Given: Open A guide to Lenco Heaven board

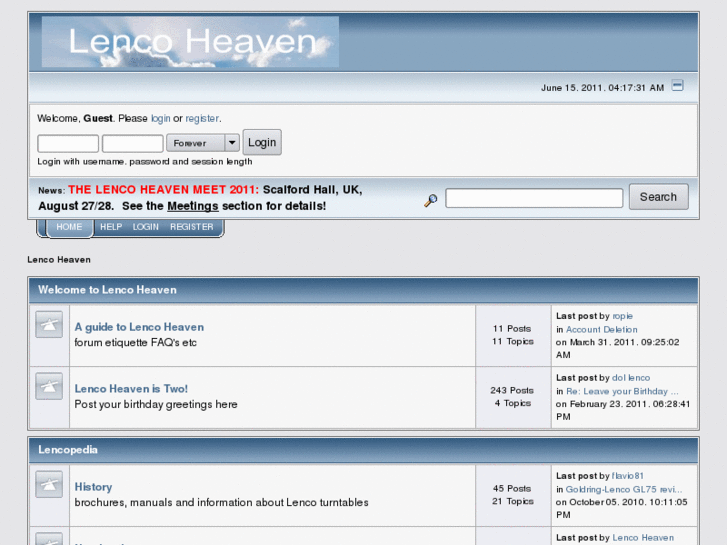Looking at the screenshot, I should pyautogui.click(x=139, y=327).
